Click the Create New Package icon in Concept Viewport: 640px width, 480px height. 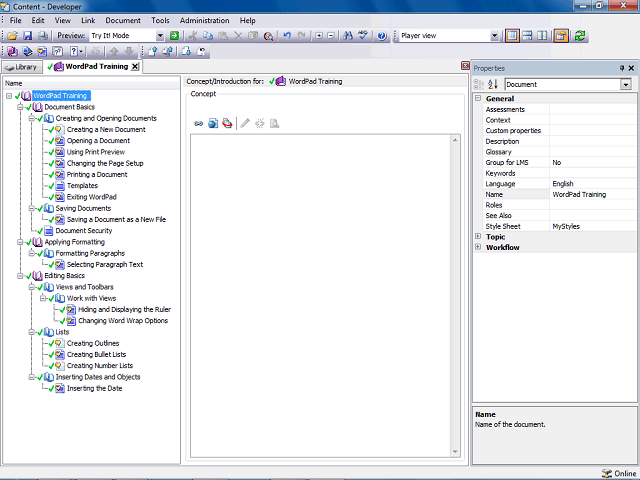(x=227, y=123)
